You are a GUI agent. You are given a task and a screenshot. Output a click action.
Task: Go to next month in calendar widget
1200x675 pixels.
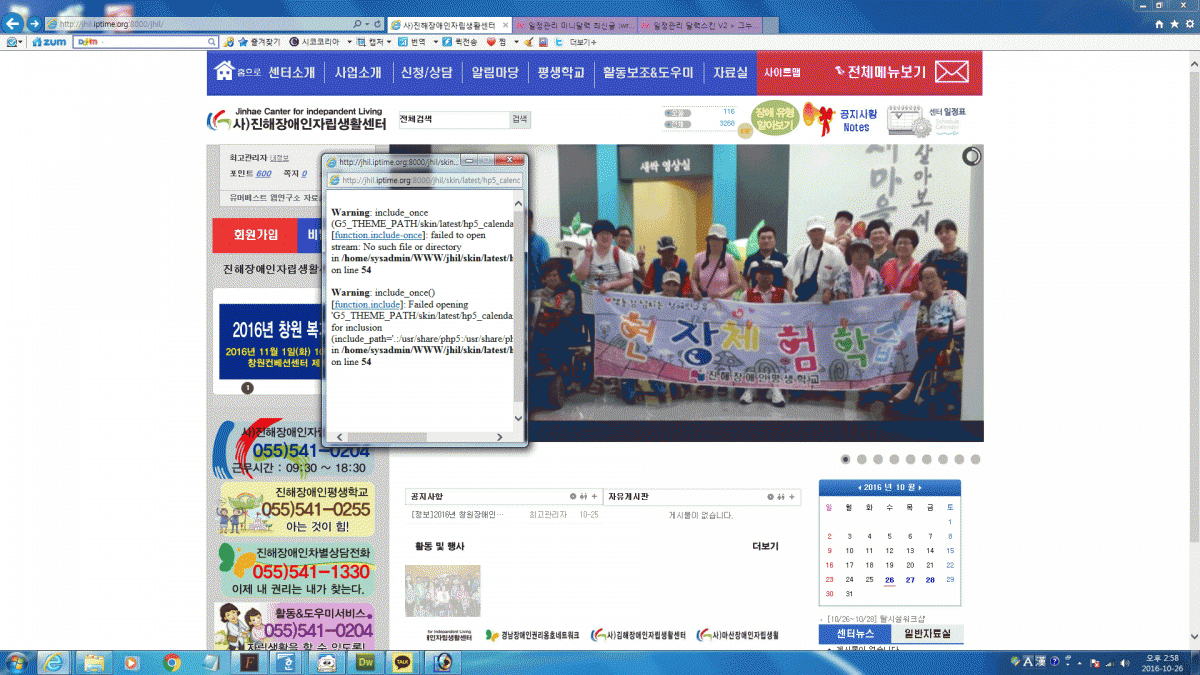click(x=922, y=487)
